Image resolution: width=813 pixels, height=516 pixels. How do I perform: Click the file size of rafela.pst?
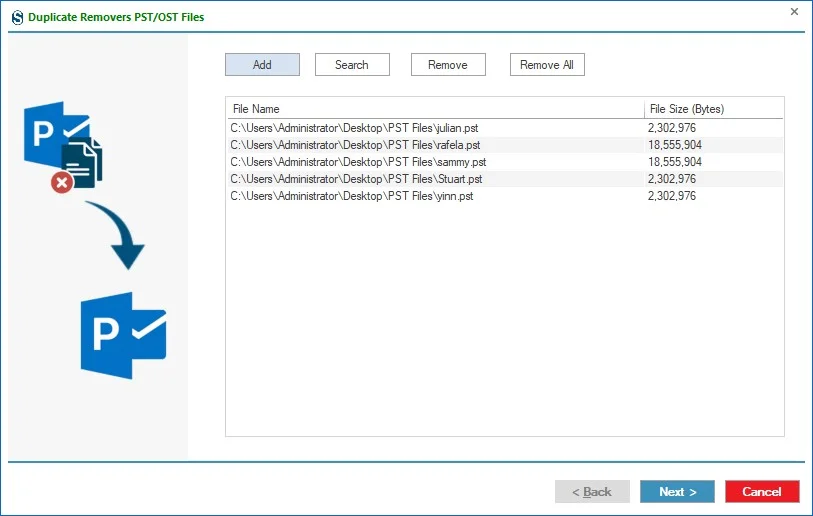(x=675, y=145)
